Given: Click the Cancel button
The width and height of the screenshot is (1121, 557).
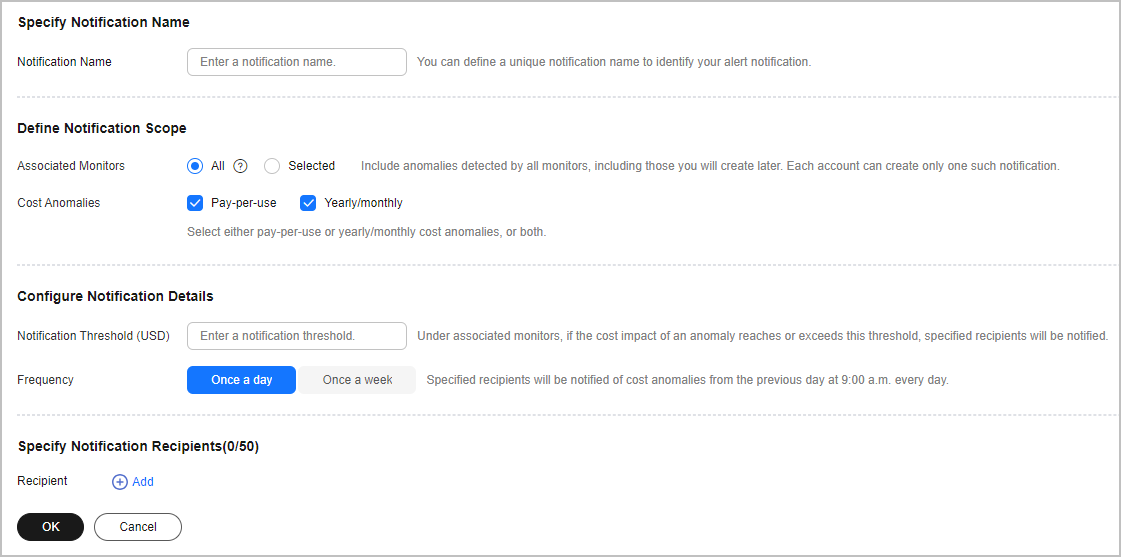Looking at the screenshot, I should pos(138,527).
